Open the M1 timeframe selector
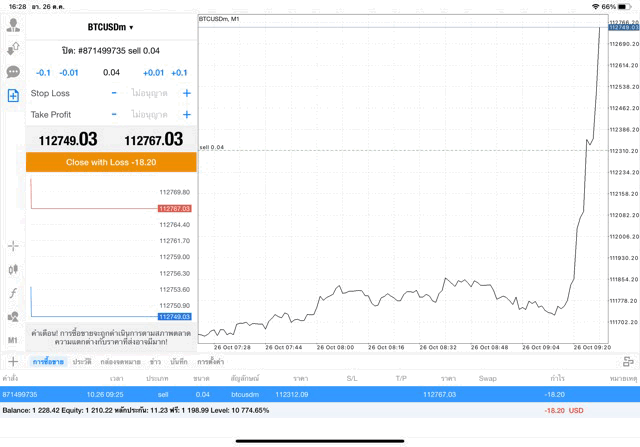This screenshot has height=447, width=640. tap(13, 340)
